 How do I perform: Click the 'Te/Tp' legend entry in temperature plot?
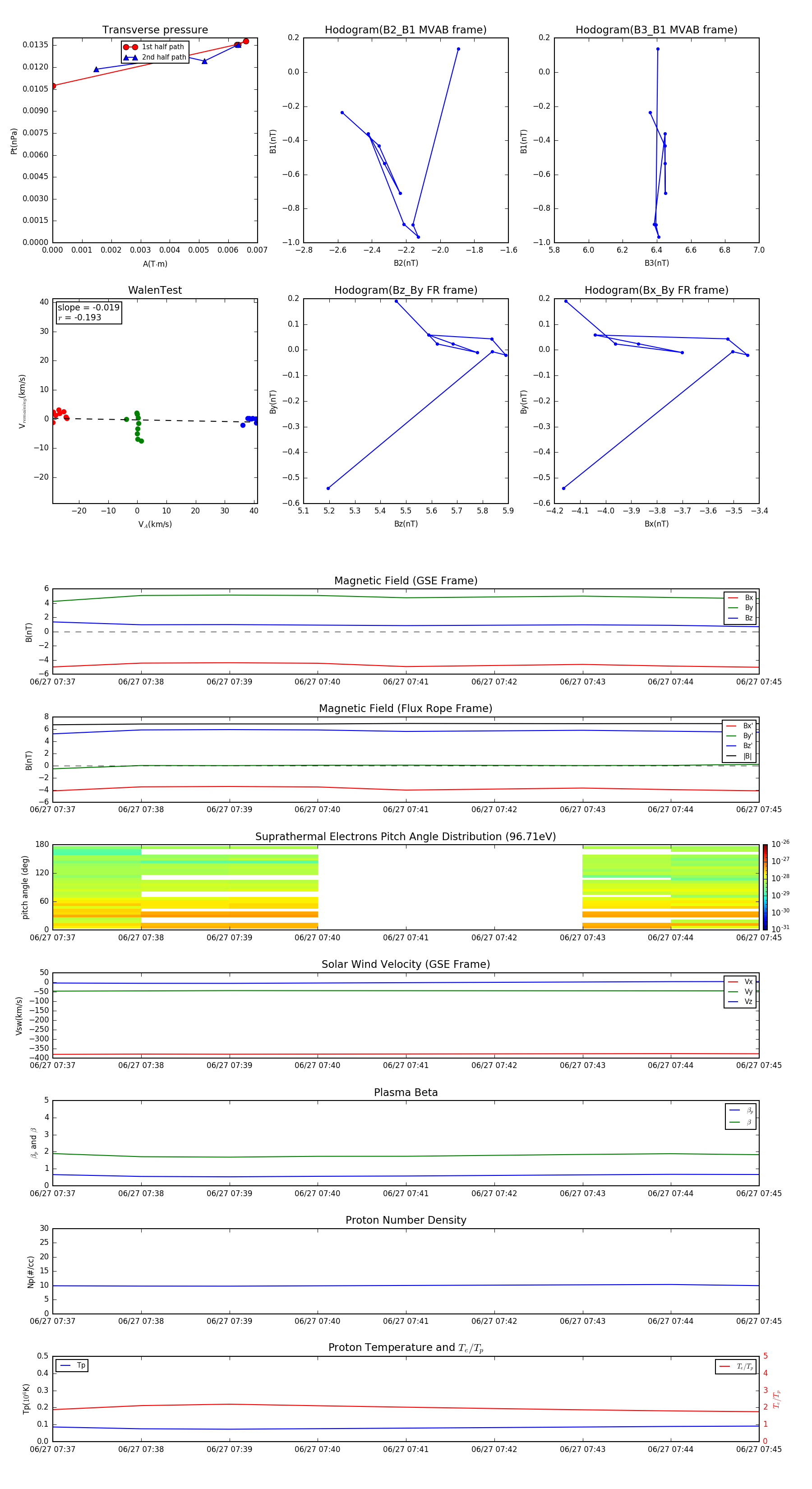pyautogui.click(x=736, y=1367)
